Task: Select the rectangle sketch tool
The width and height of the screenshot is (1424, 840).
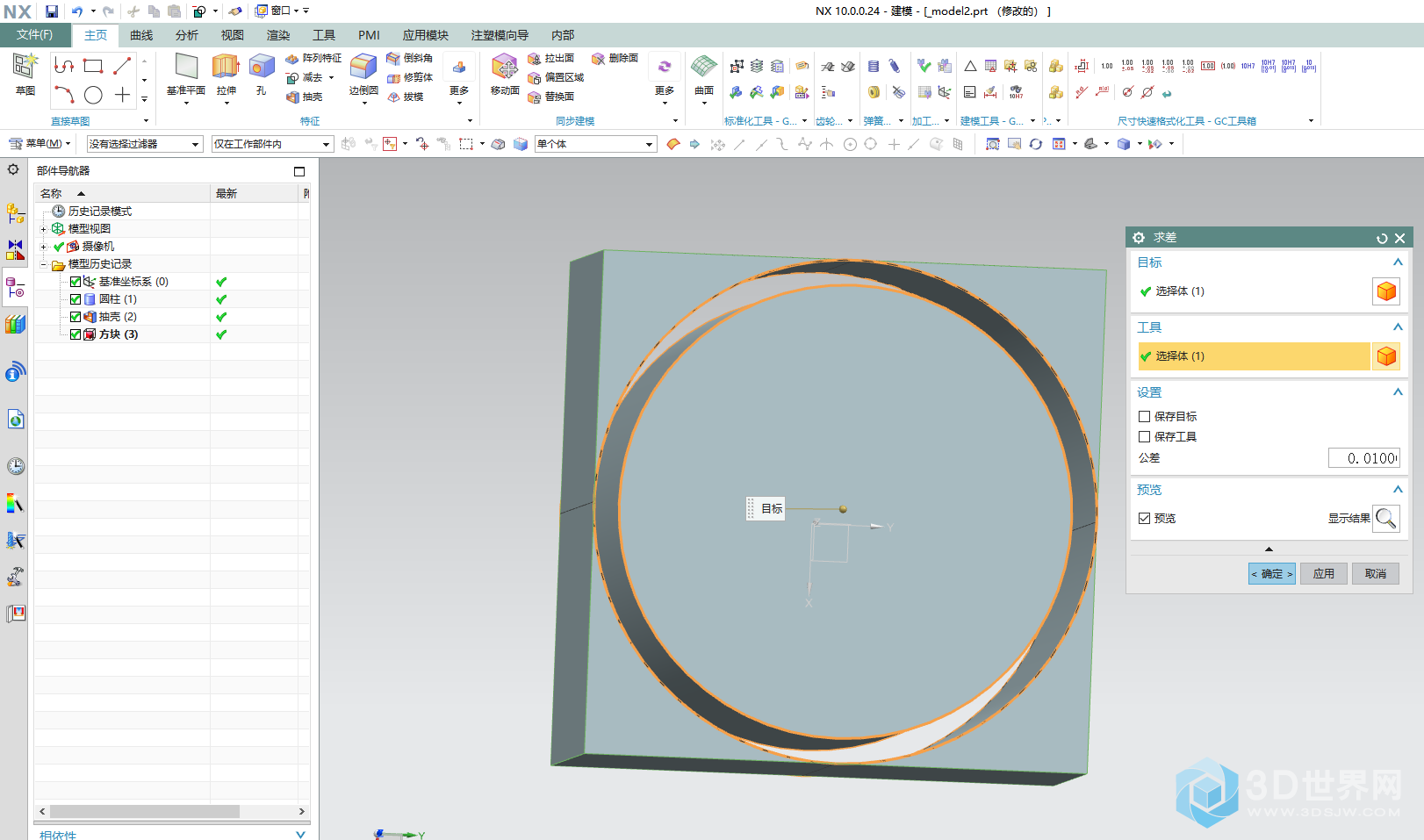Action: (93, 66)
